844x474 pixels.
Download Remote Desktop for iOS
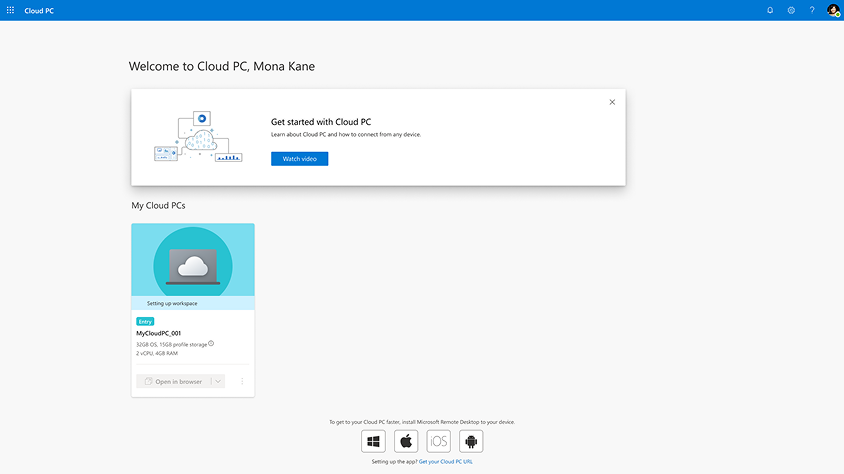(438, 441)
